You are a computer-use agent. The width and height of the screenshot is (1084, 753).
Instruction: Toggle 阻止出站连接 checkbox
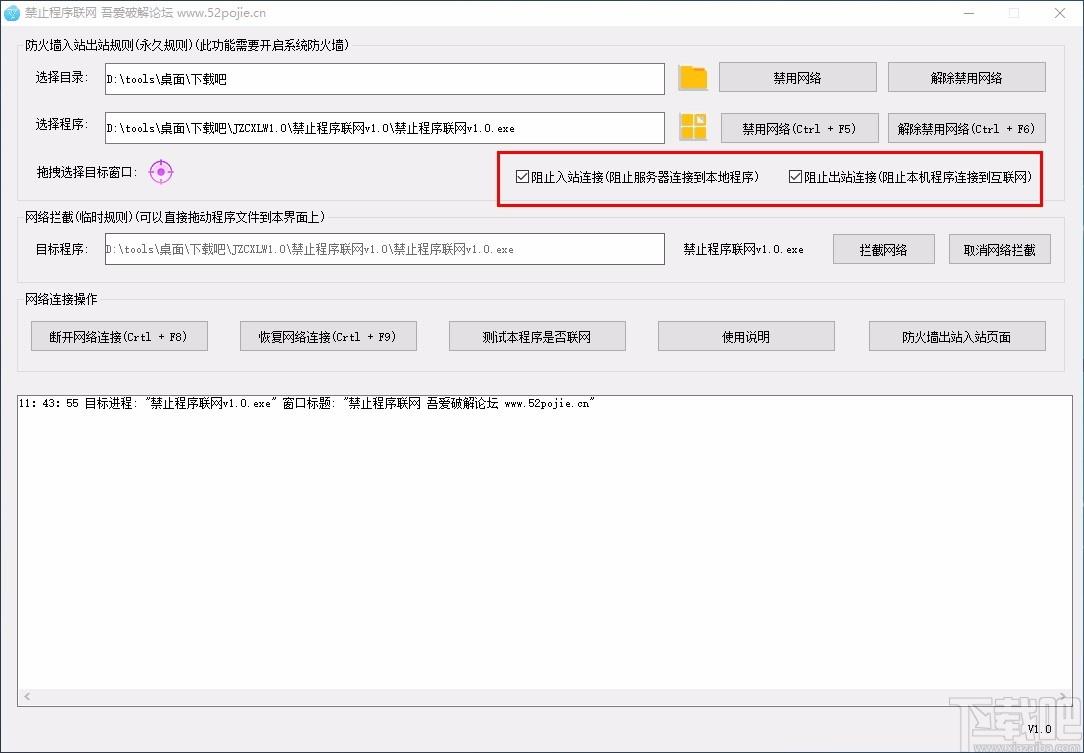tap(795, 177)
